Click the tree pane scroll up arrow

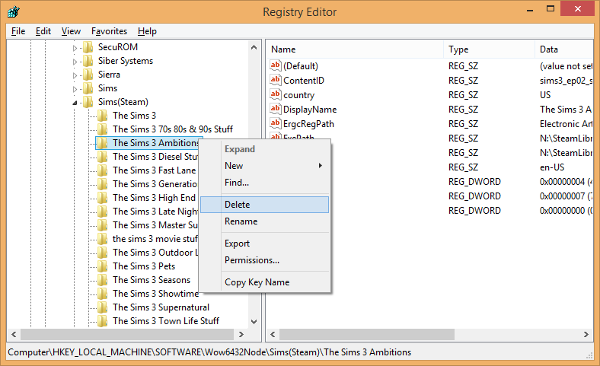pyautogui.click(x=254, y=47)
